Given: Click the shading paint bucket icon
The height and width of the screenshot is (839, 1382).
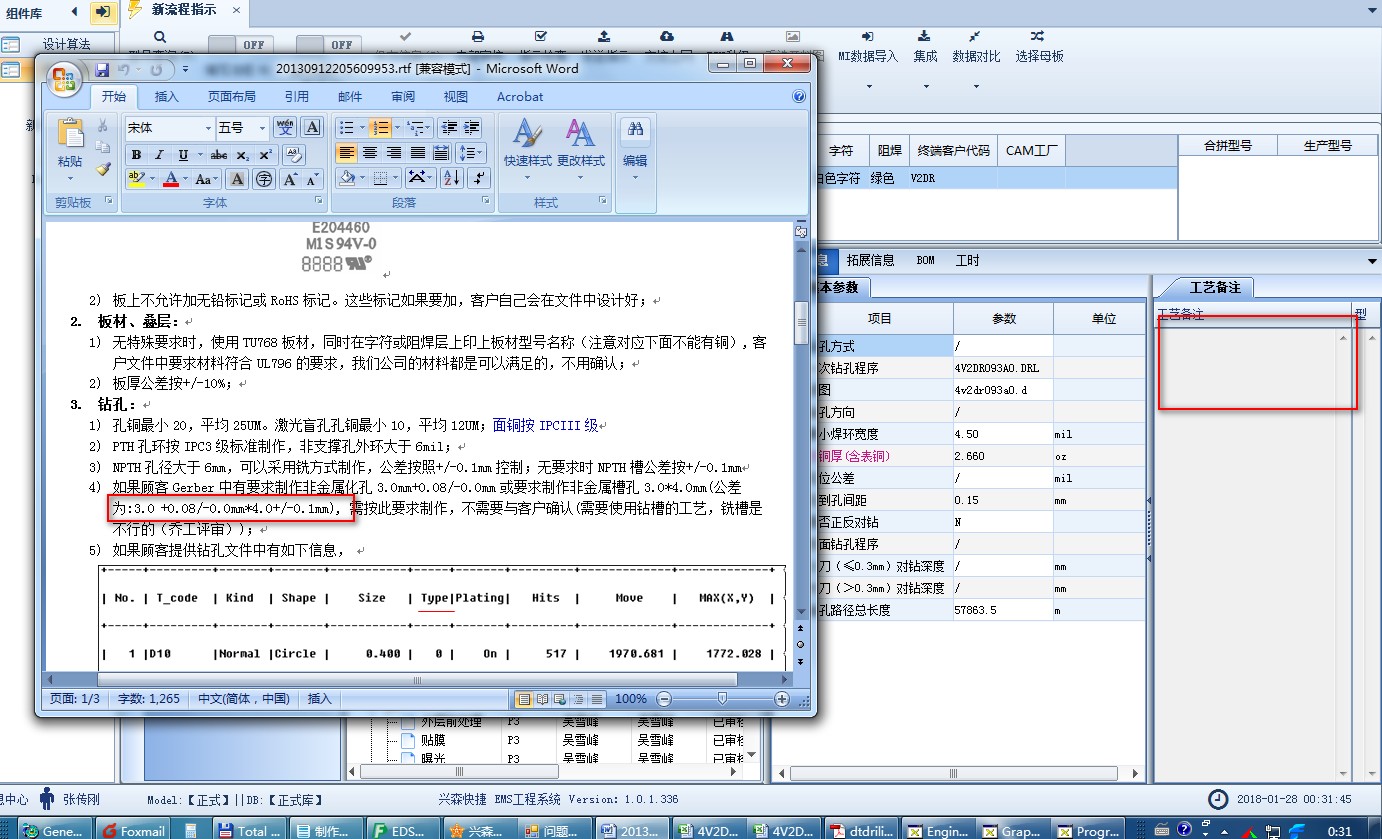Looking at the screenshot, I should [x=346, y=178].
